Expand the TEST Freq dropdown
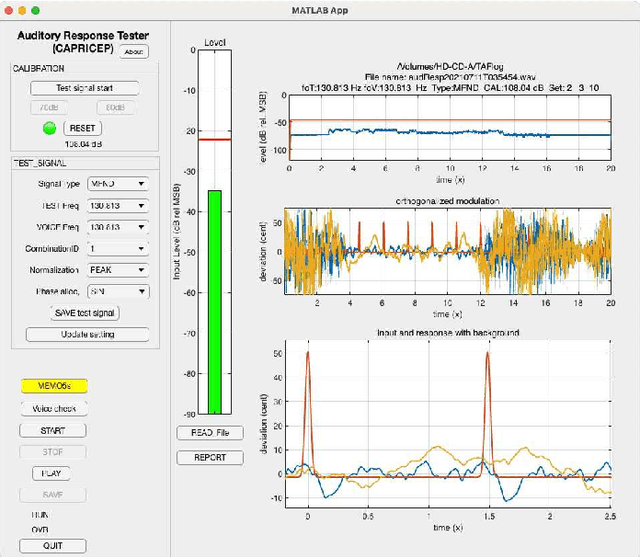Viewport: 640px width, 557px height. (x=117, y=206)
